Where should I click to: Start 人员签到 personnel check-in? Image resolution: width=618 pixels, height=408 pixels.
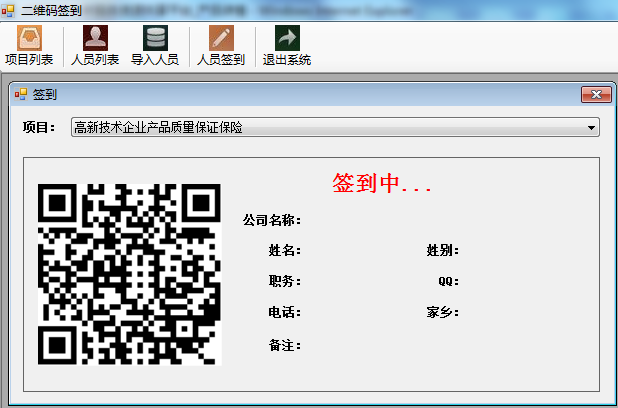[221, 45]
